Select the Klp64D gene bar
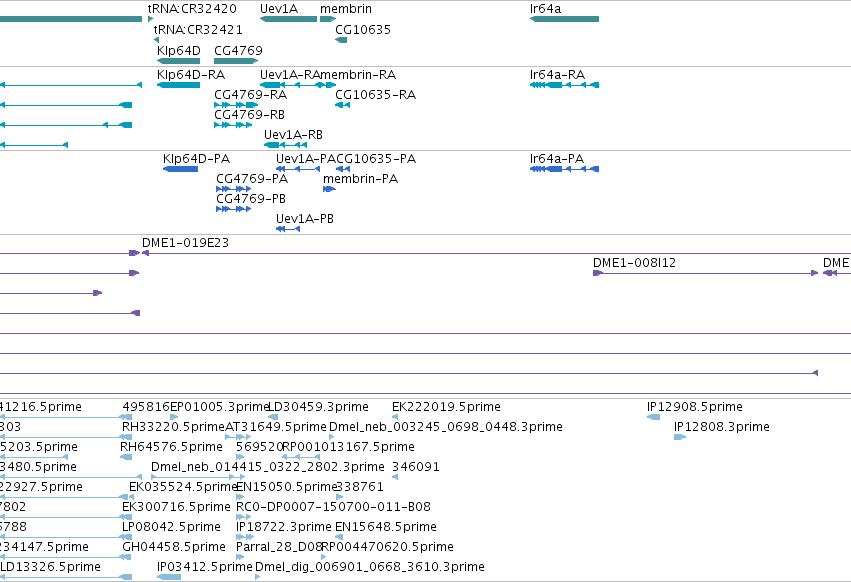 tap(179, 61)
